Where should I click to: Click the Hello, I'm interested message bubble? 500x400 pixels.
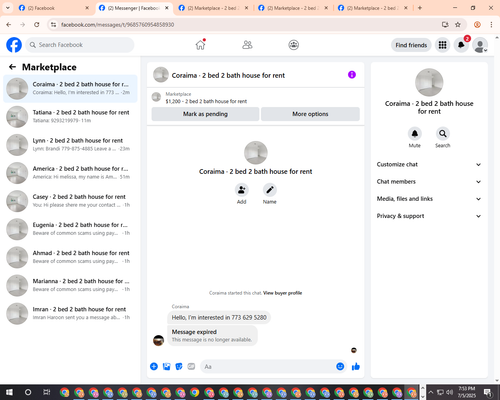(219, 317)
